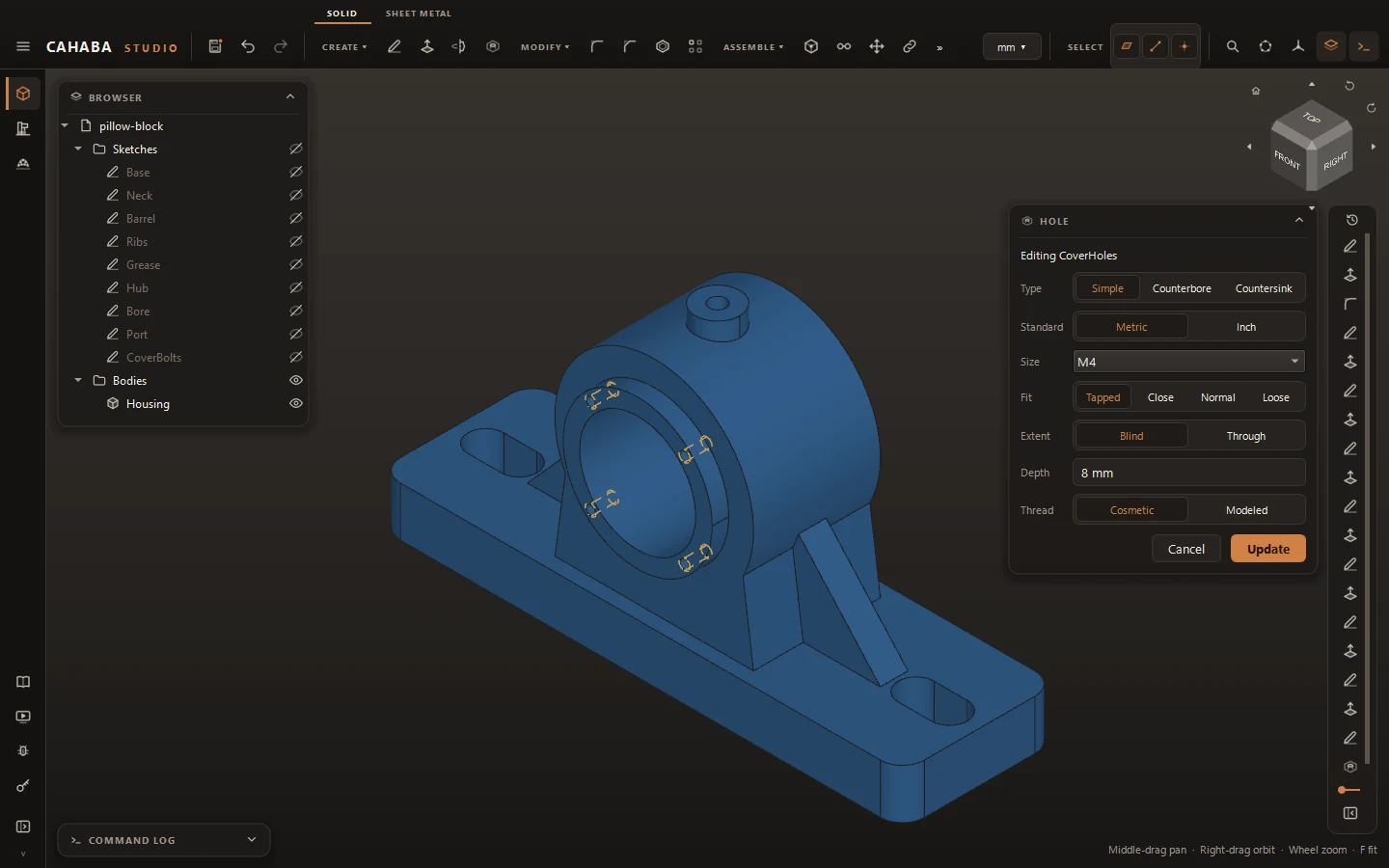Screen dimensions: 1389x868
Task: Click the TOP face of the view cube
Action: point(1312,118)
